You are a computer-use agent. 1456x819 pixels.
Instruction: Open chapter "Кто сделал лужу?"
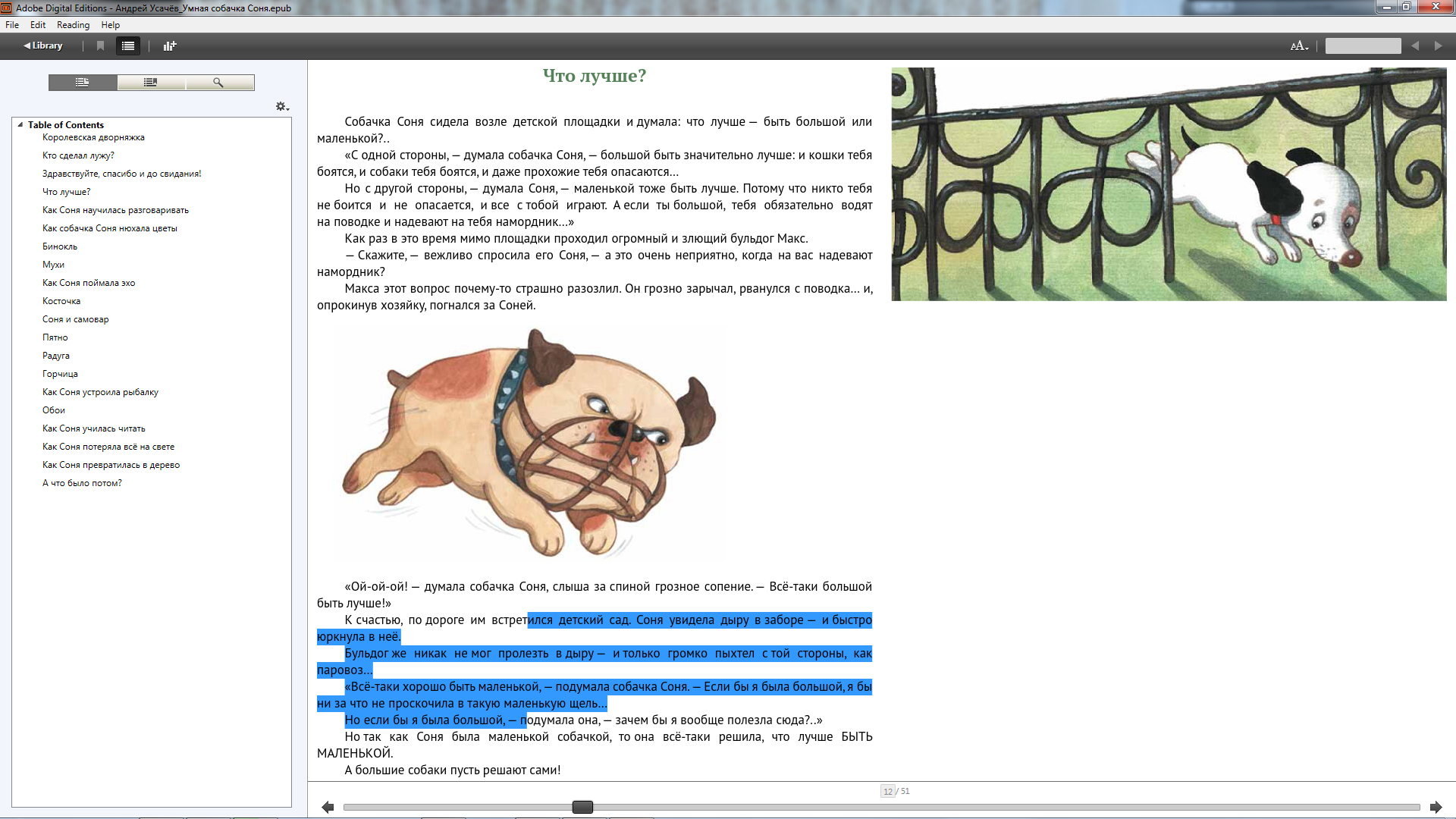[x=78, y=155]
